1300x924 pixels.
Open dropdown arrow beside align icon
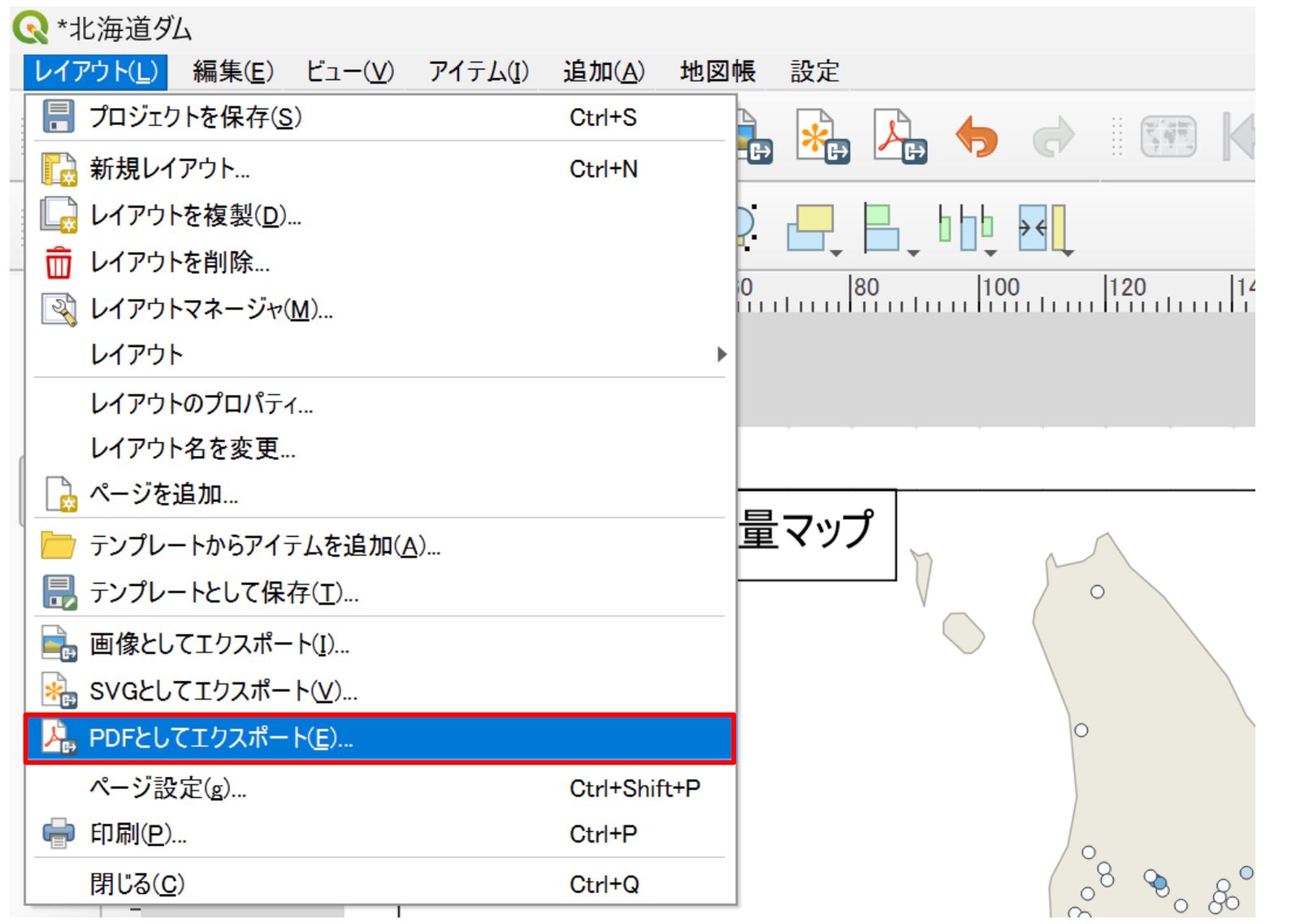click(x=914, y=254)
